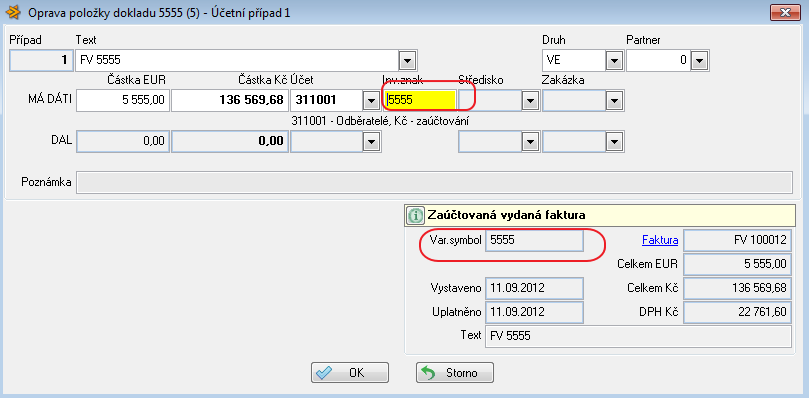Click the Uplatněno date 11.09.2012
This screenshot has width=809, height=398.
534,312
